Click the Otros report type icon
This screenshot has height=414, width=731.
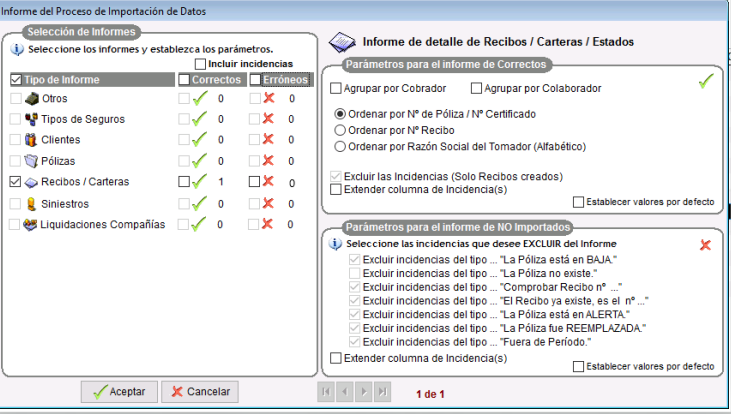32,98
